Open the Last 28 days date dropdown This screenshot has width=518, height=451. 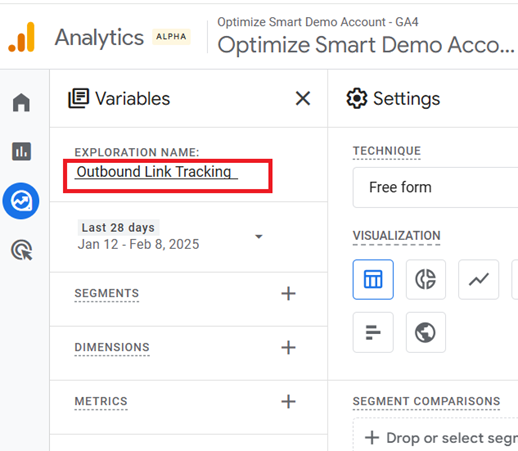(259, 236)
